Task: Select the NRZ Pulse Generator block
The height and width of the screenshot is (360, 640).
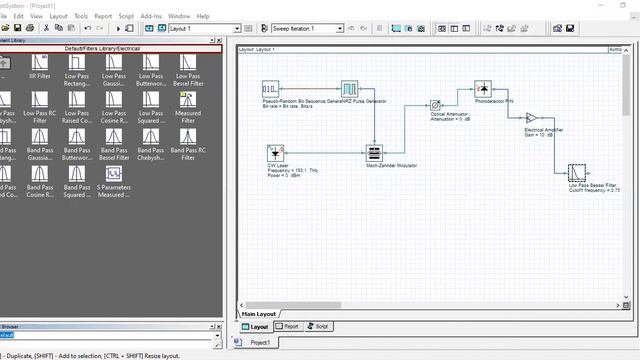Action: (349, 89)
